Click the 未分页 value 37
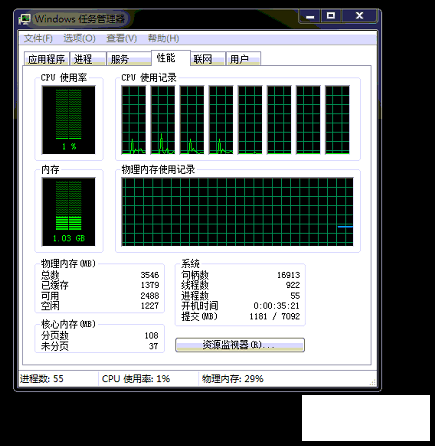This screenshot has width=435, height=446. [154, 346]
